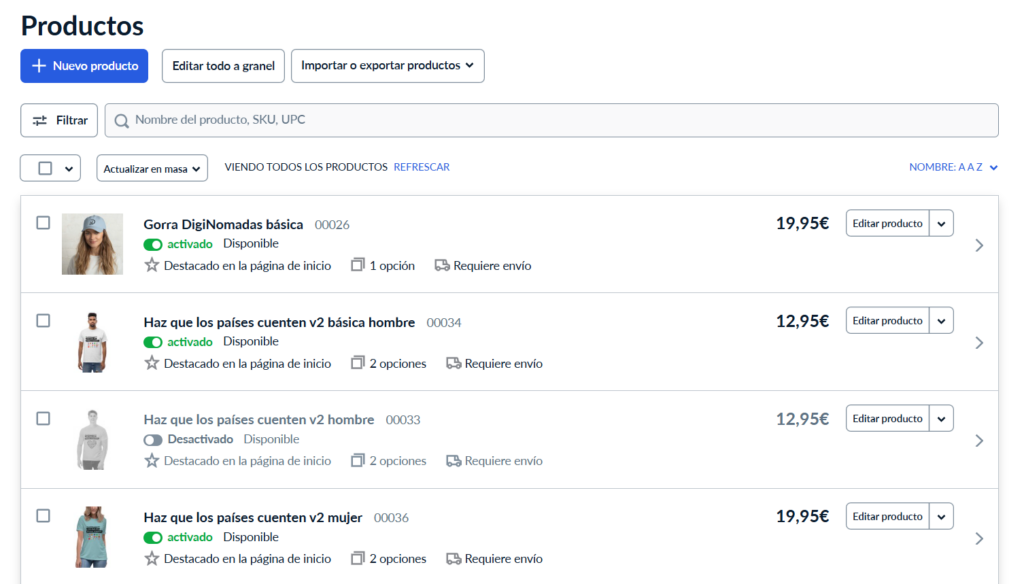The height and width of the screenshot is (584, 1024).
Task: Click the SKU '00026' text
Action: coord(332,225)
